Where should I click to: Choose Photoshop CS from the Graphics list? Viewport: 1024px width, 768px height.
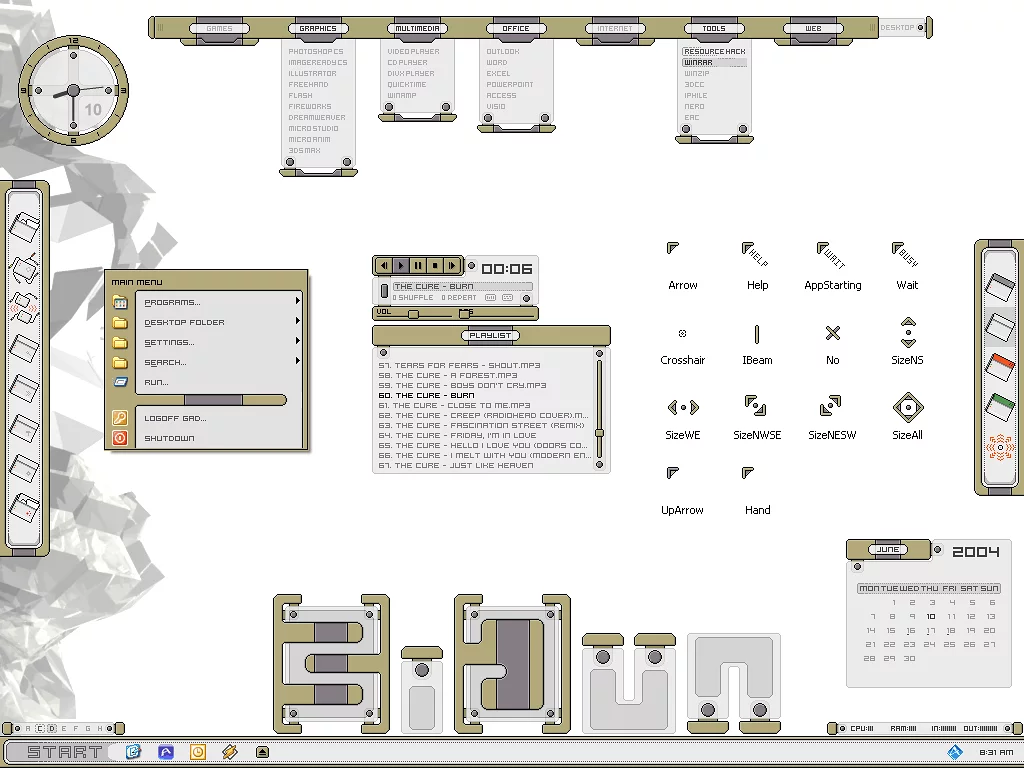coord(316,51)
